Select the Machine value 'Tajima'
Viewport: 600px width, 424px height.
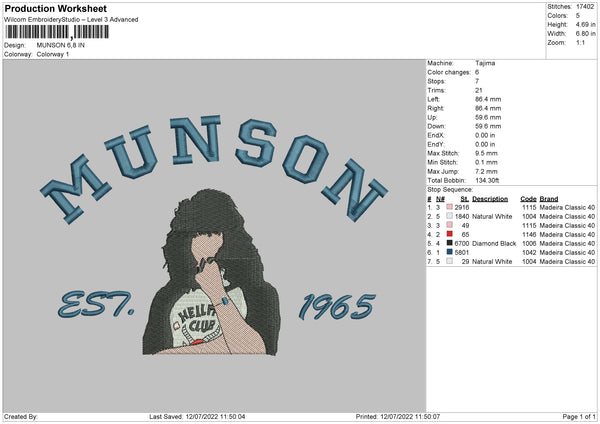tap(485, 63)
